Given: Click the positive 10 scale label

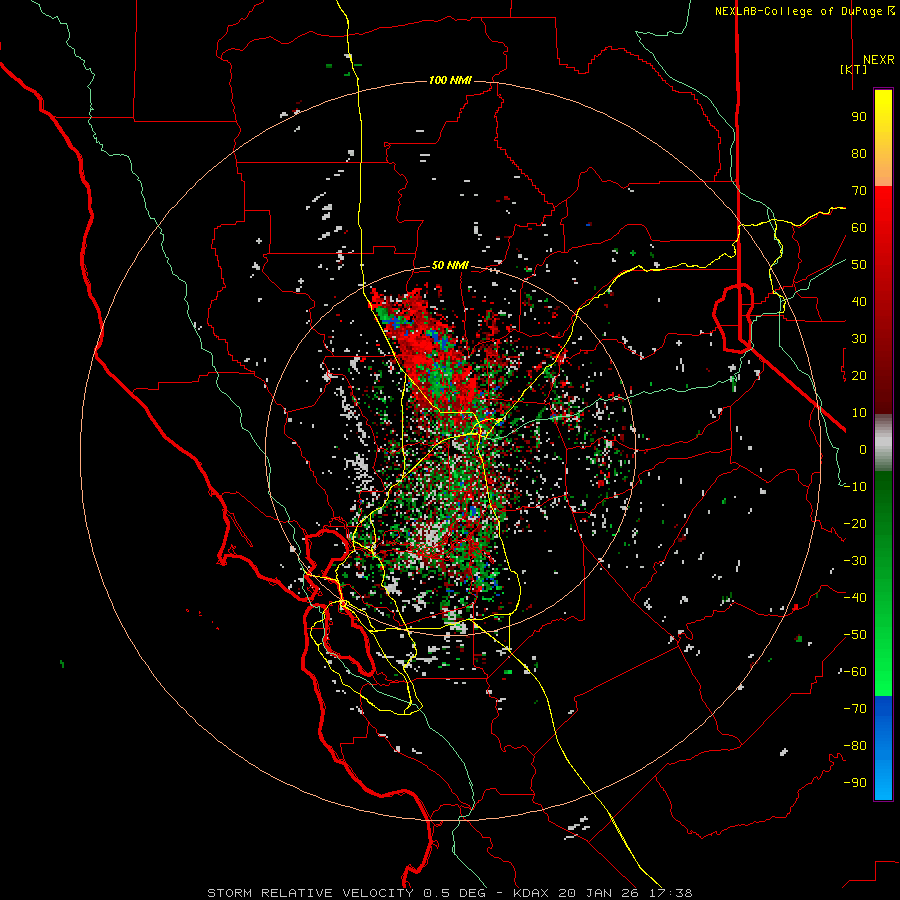Looking at the screenshot, I should (x=859, y=413).
